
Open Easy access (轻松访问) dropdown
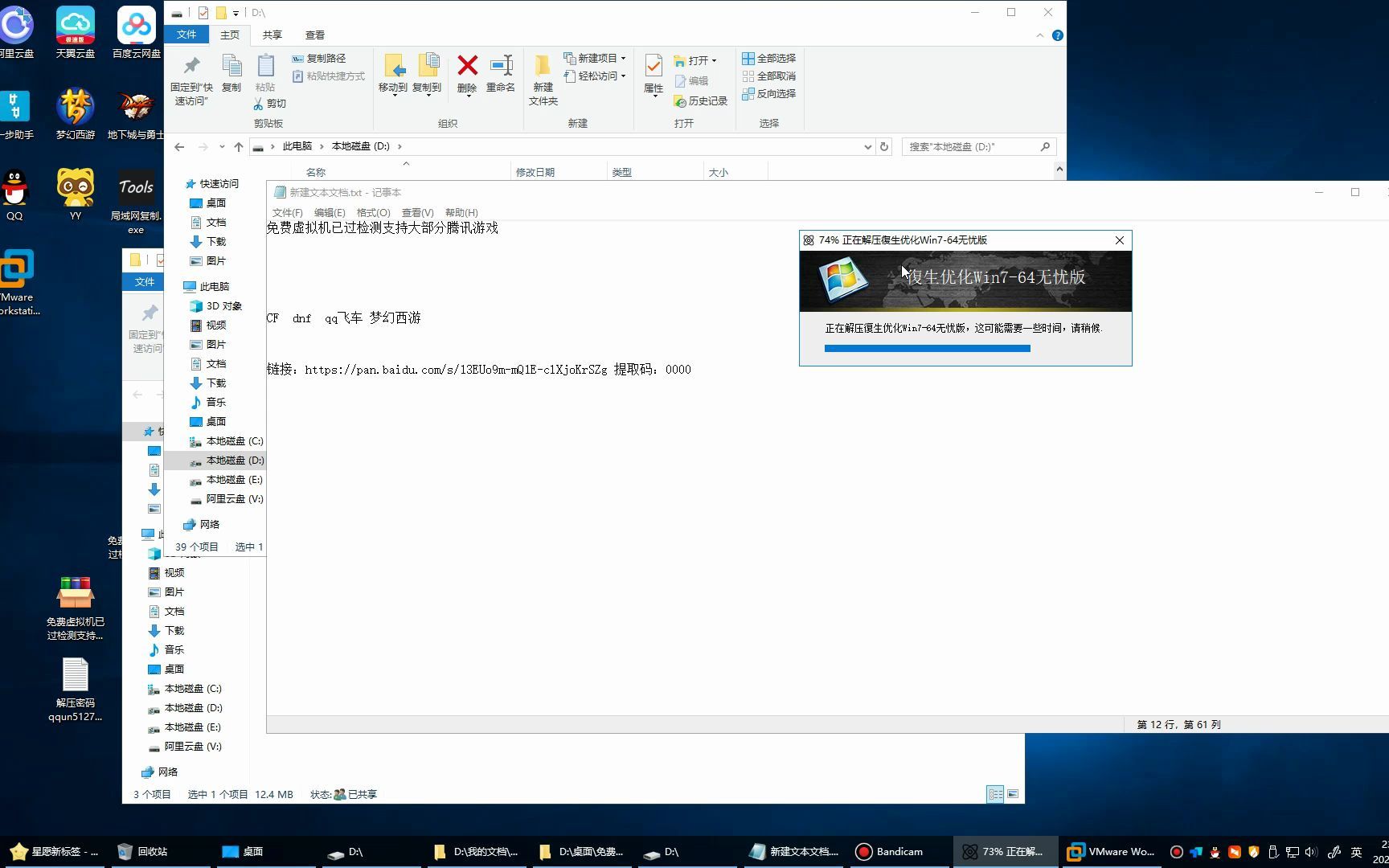(594, 76)
